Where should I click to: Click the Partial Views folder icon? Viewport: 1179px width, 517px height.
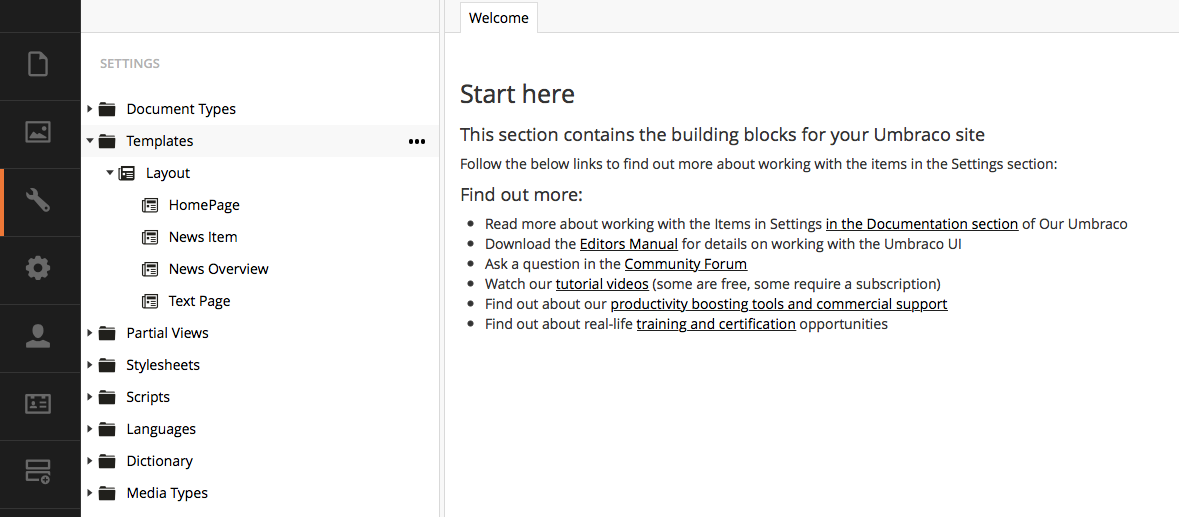(108, 333)
